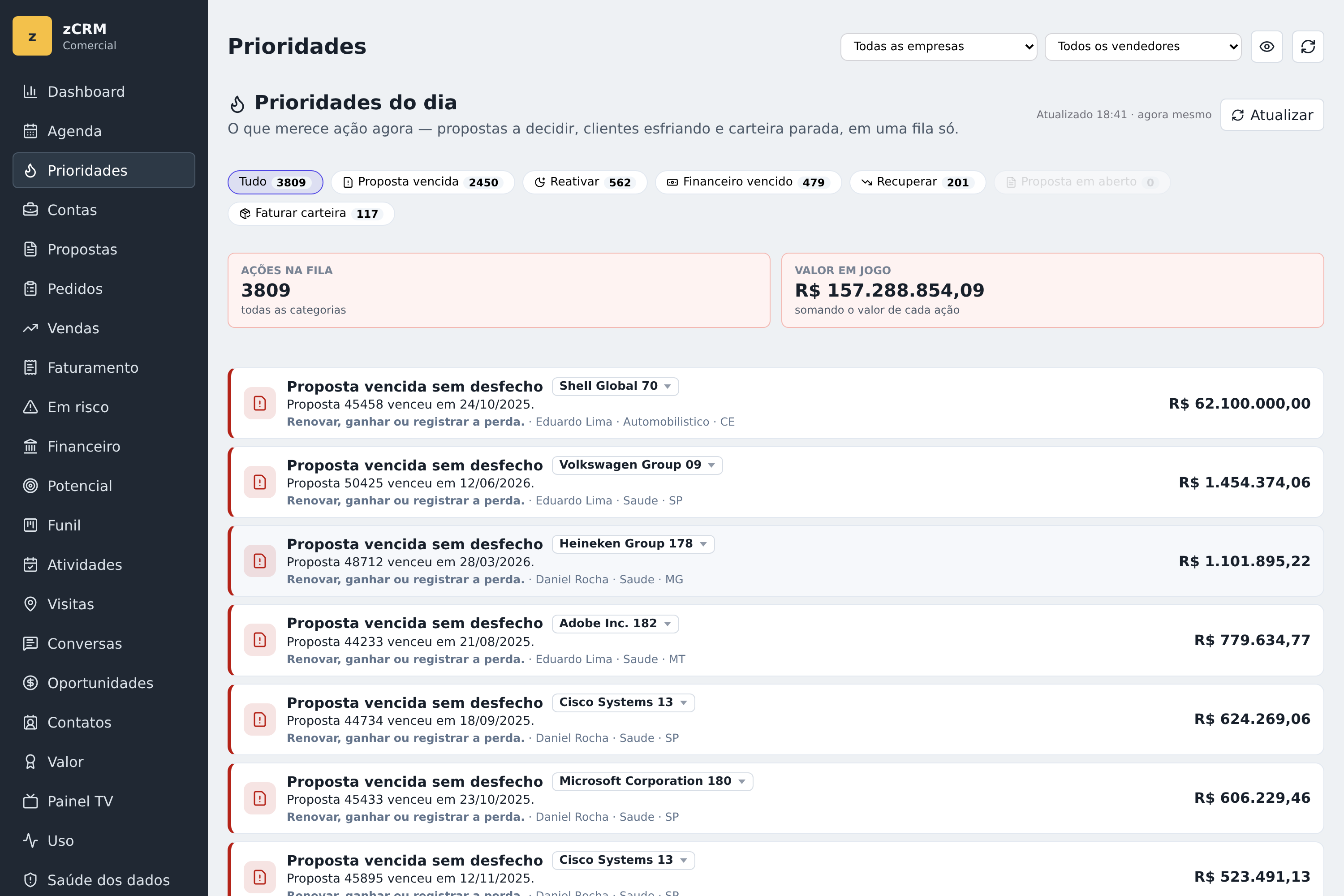Viewport: 1344px width, 896px height.
Task: Open the Funil board icon
Action: click(30, 525)
